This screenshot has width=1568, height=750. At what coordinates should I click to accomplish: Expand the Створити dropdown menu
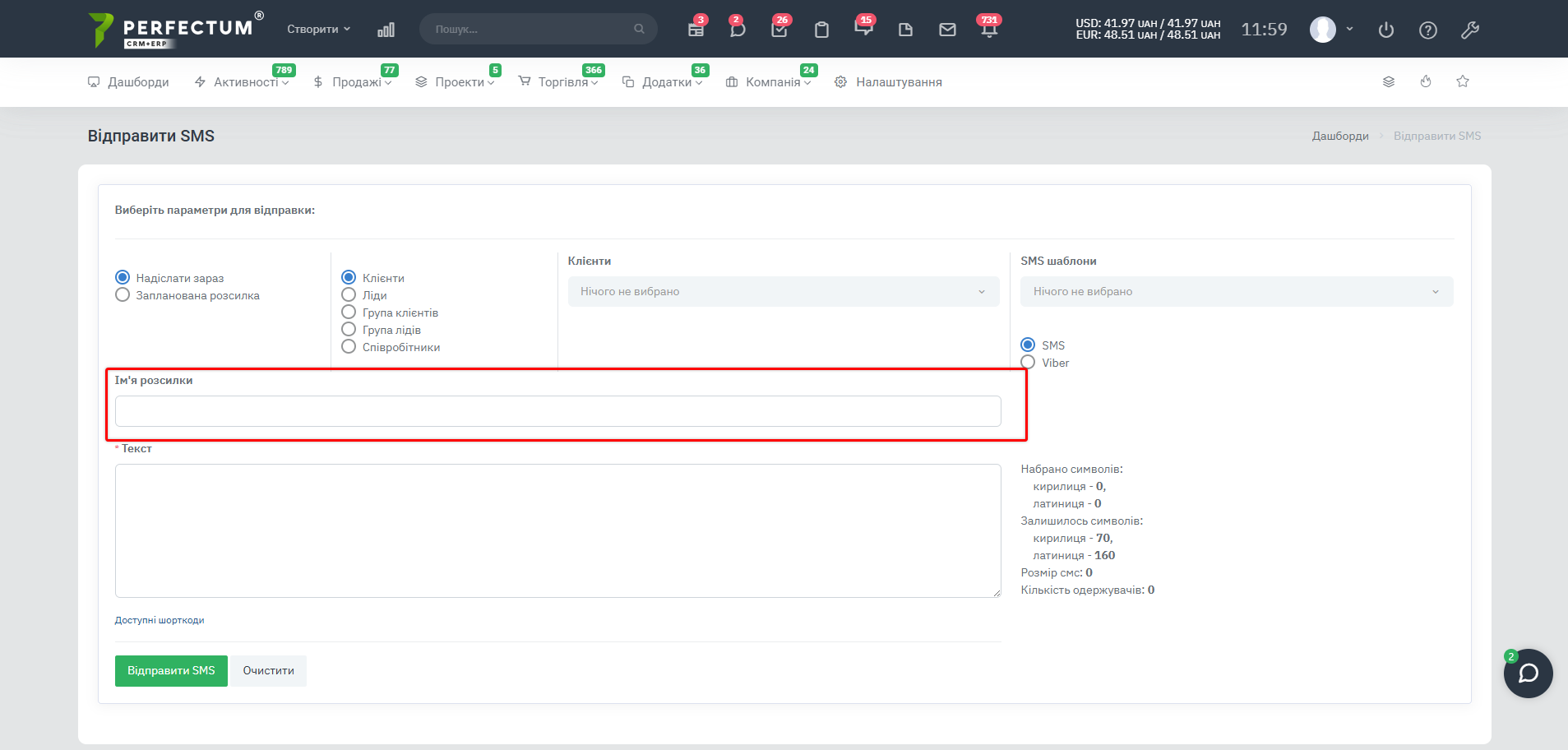pos(318,30)
